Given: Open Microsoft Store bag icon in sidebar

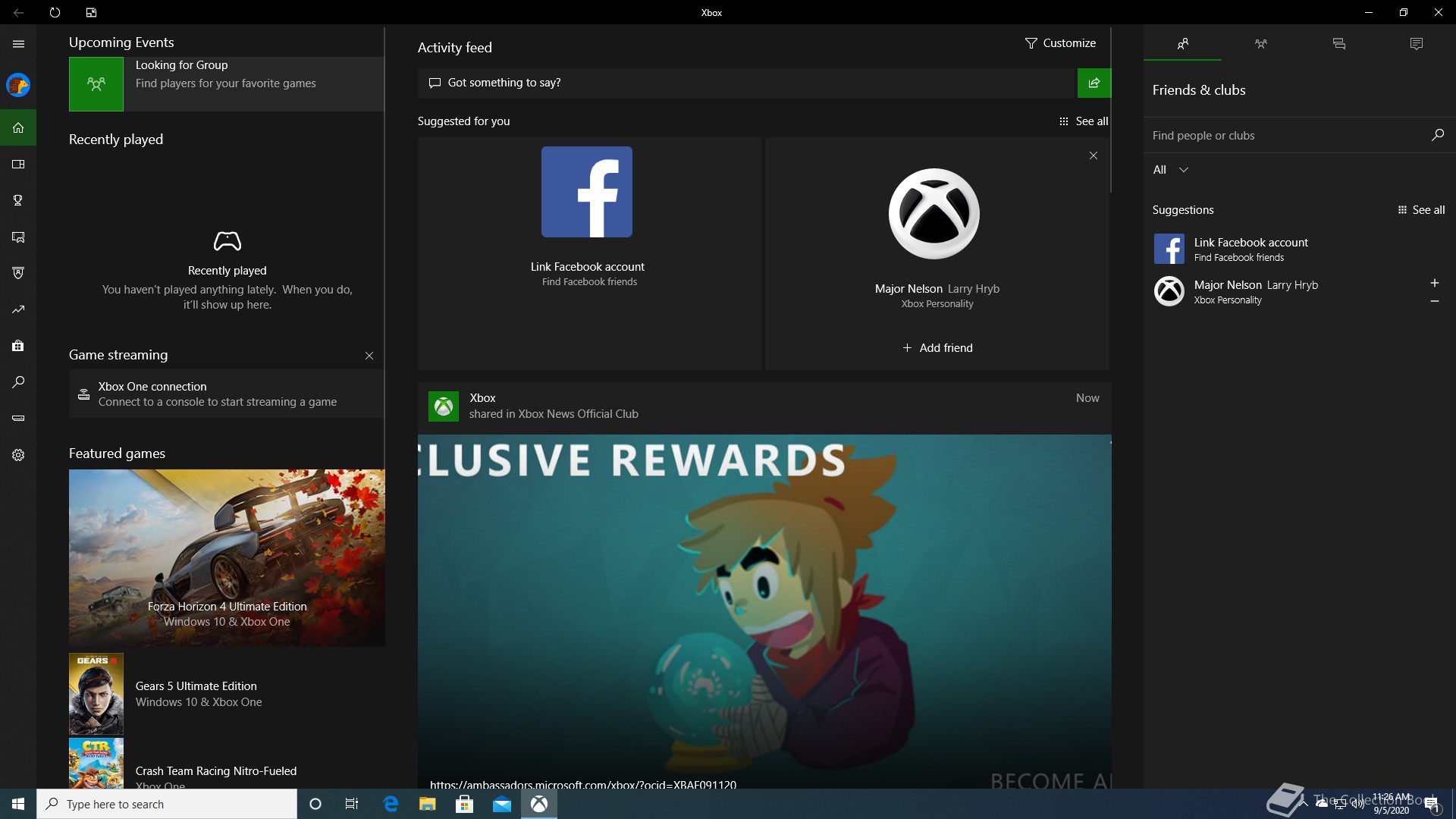Looking at the screenshot, I should point(18,346).
